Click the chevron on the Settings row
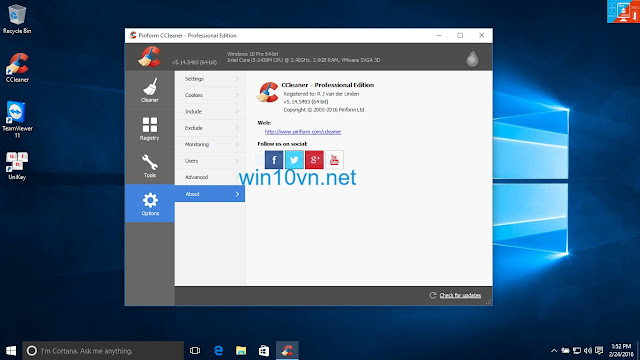Screen dimensions: 640x360 [237, 79]
